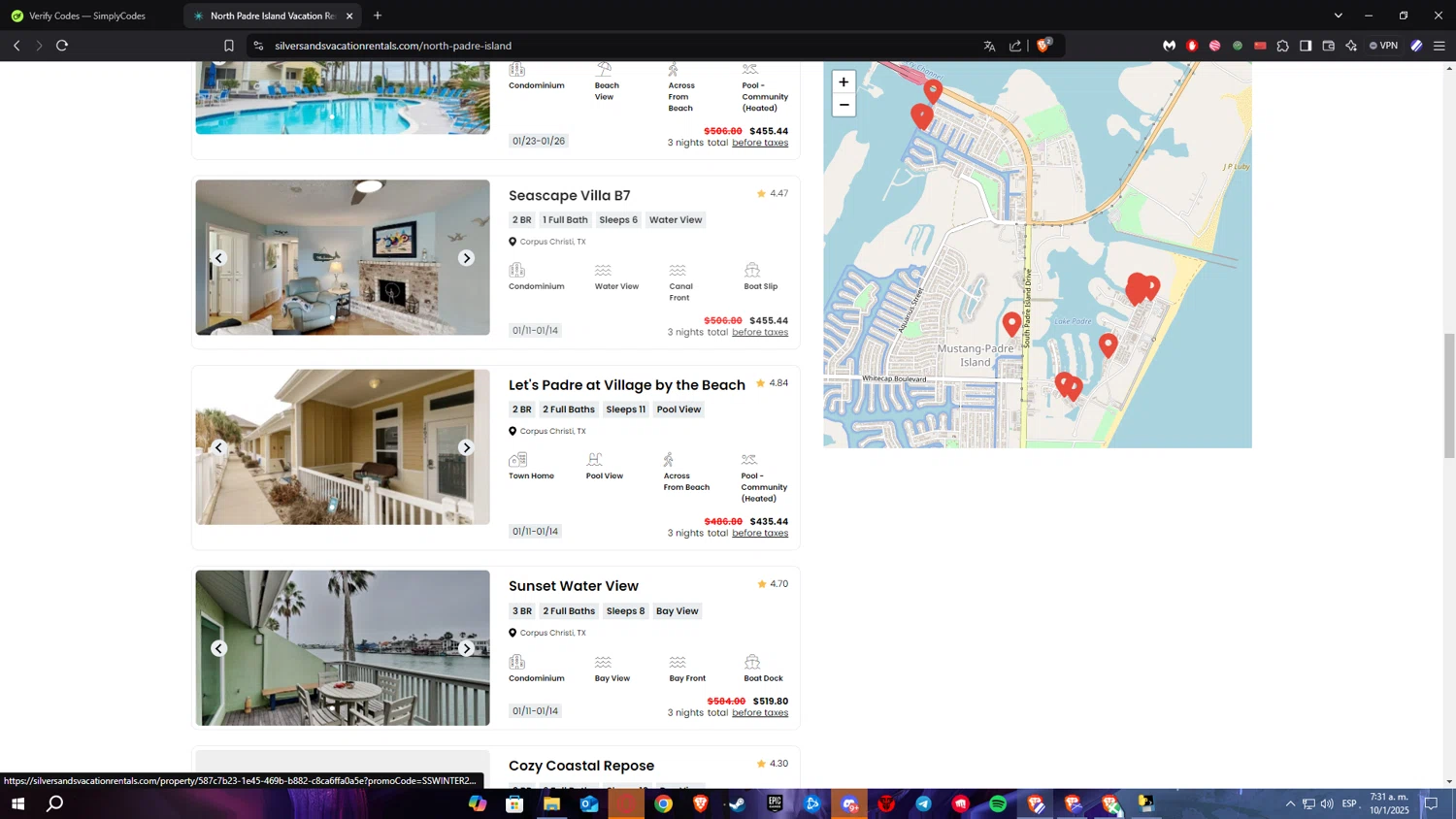Close the North Padre Island tab
The height and width of the screenshot is (819, 1456).
tap(349, 16)
